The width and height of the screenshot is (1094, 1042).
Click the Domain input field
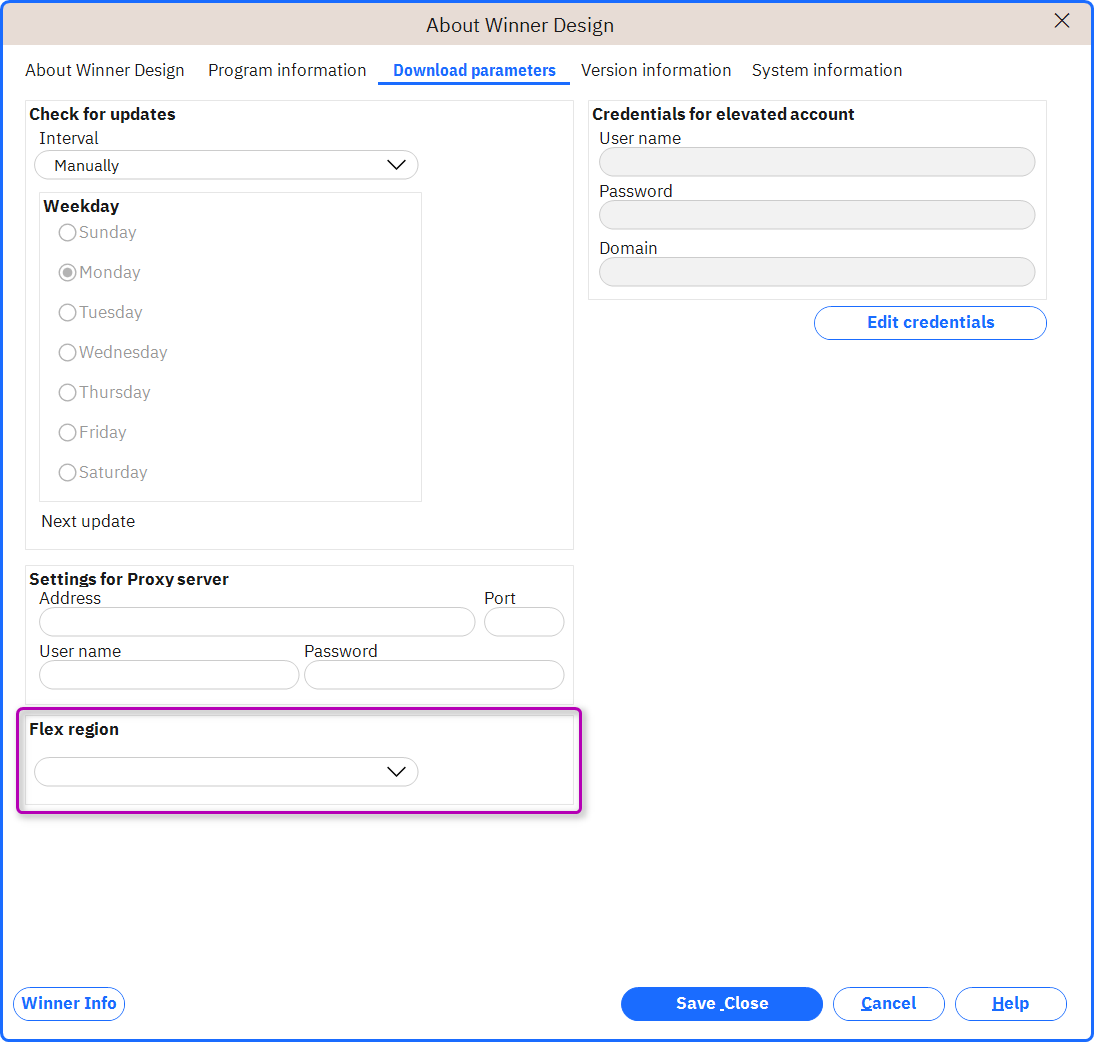click(x=817, y=272)
